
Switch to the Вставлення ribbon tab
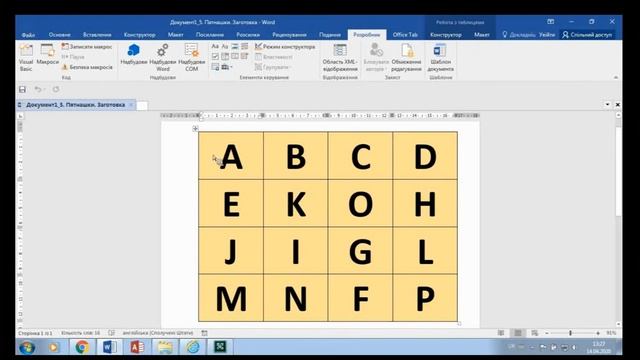tap(97, 35)
